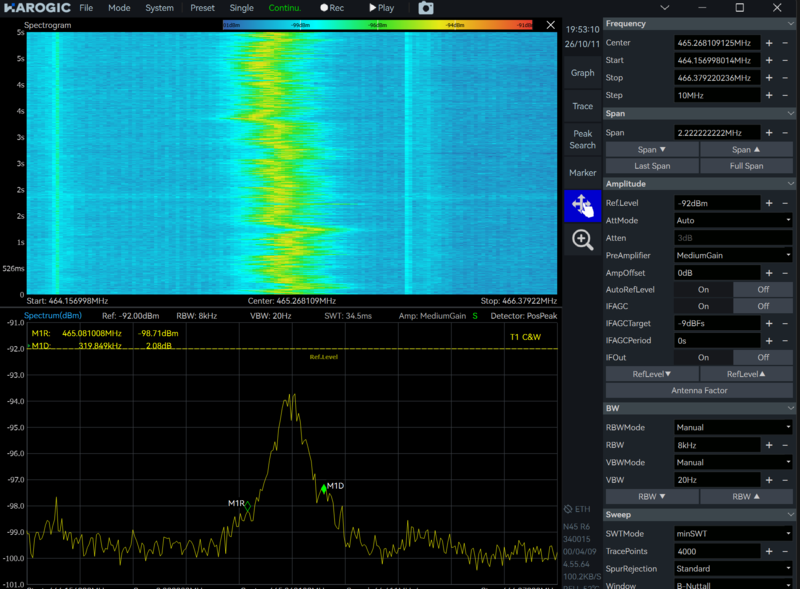Screen dimensions: 800x589
Task: Open the File menu
Action: tap(86, 8)
